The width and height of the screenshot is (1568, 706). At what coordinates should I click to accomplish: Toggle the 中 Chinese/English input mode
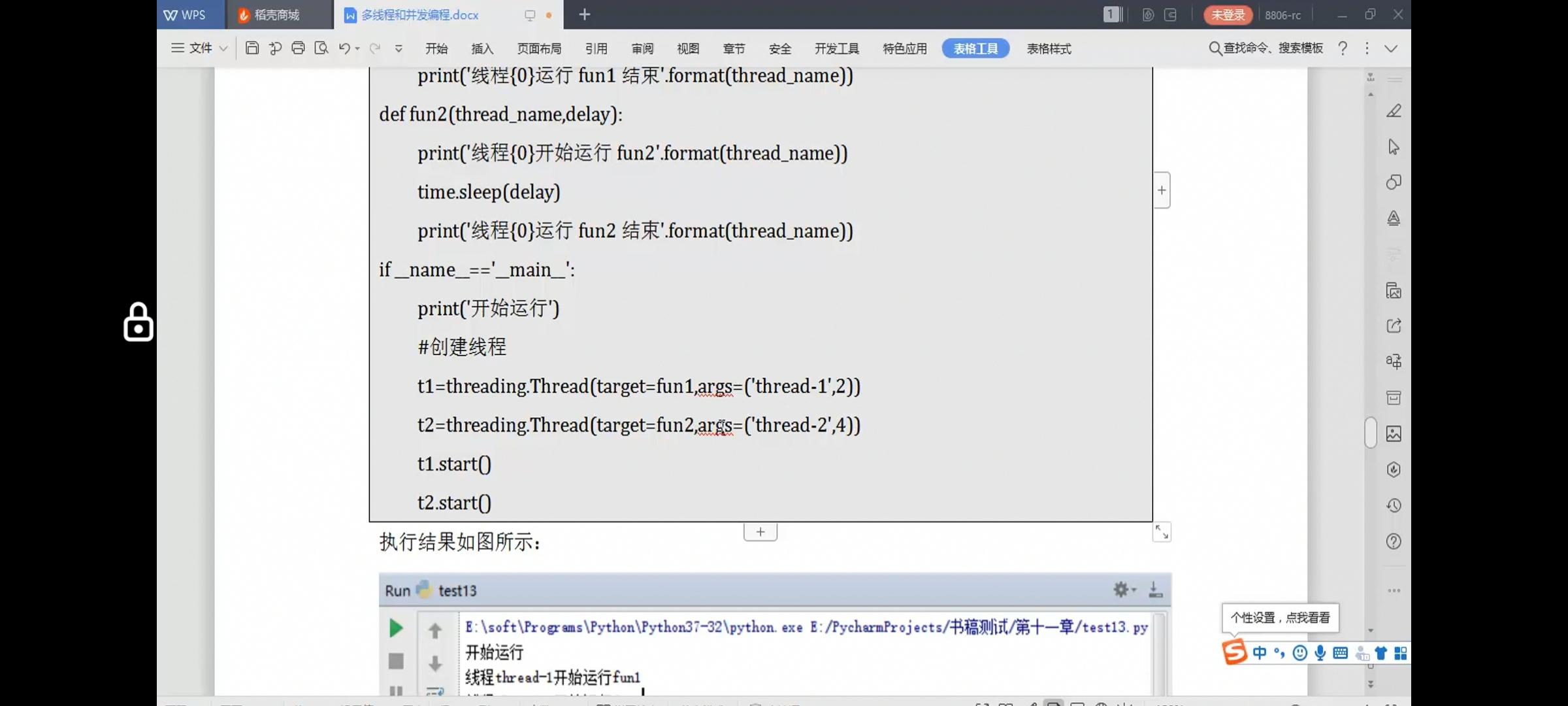(x=1260, y=652)
